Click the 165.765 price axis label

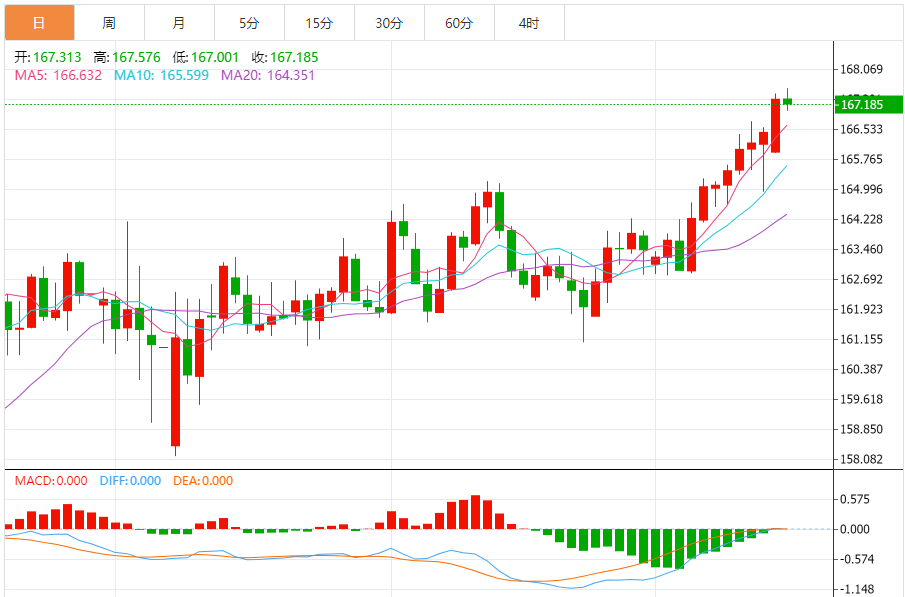point(861,159)
